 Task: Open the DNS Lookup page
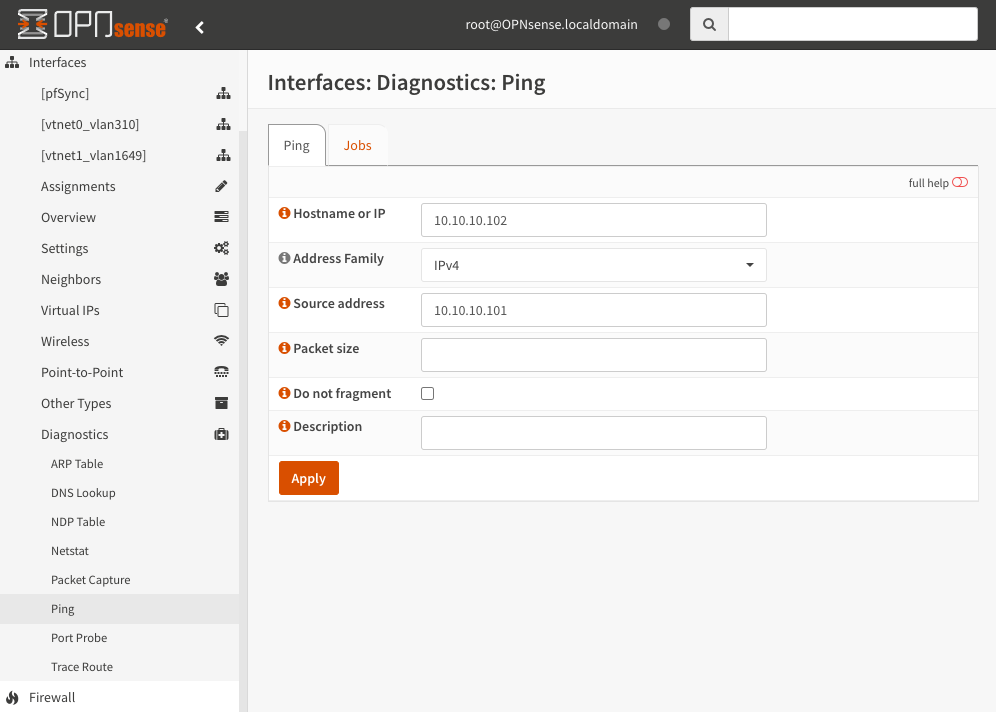83,493
